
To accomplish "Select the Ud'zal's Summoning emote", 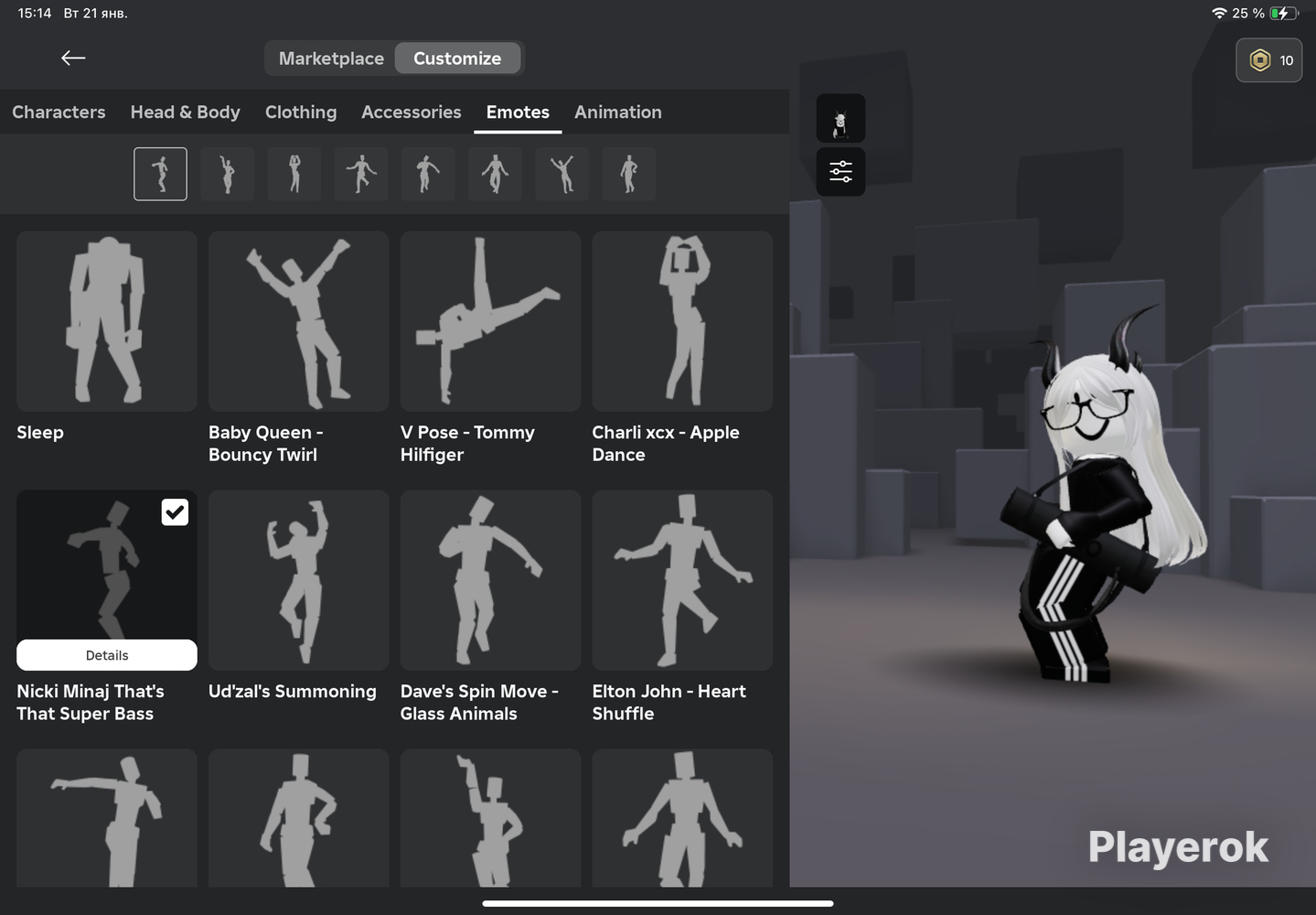I will (x=299, y=580).
